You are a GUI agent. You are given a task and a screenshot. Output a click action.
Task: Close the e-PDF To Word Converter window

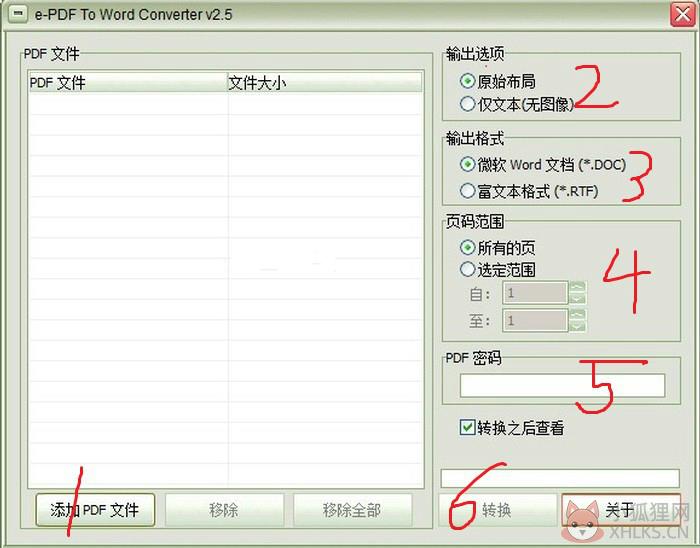[683, 15]
